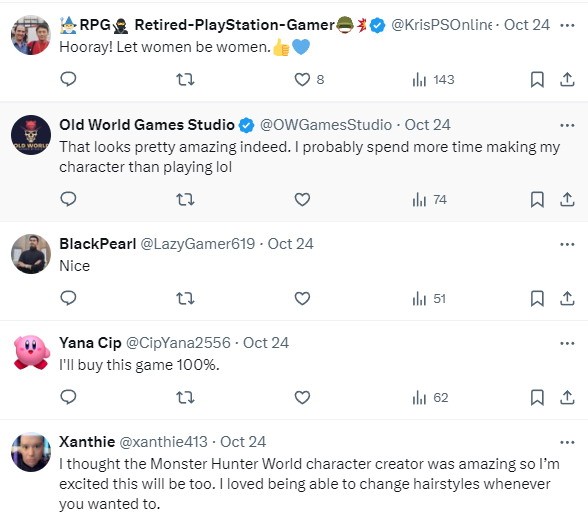
Task: Bookmark Old World Games Studio's tweet
Action: click(537, 199)
